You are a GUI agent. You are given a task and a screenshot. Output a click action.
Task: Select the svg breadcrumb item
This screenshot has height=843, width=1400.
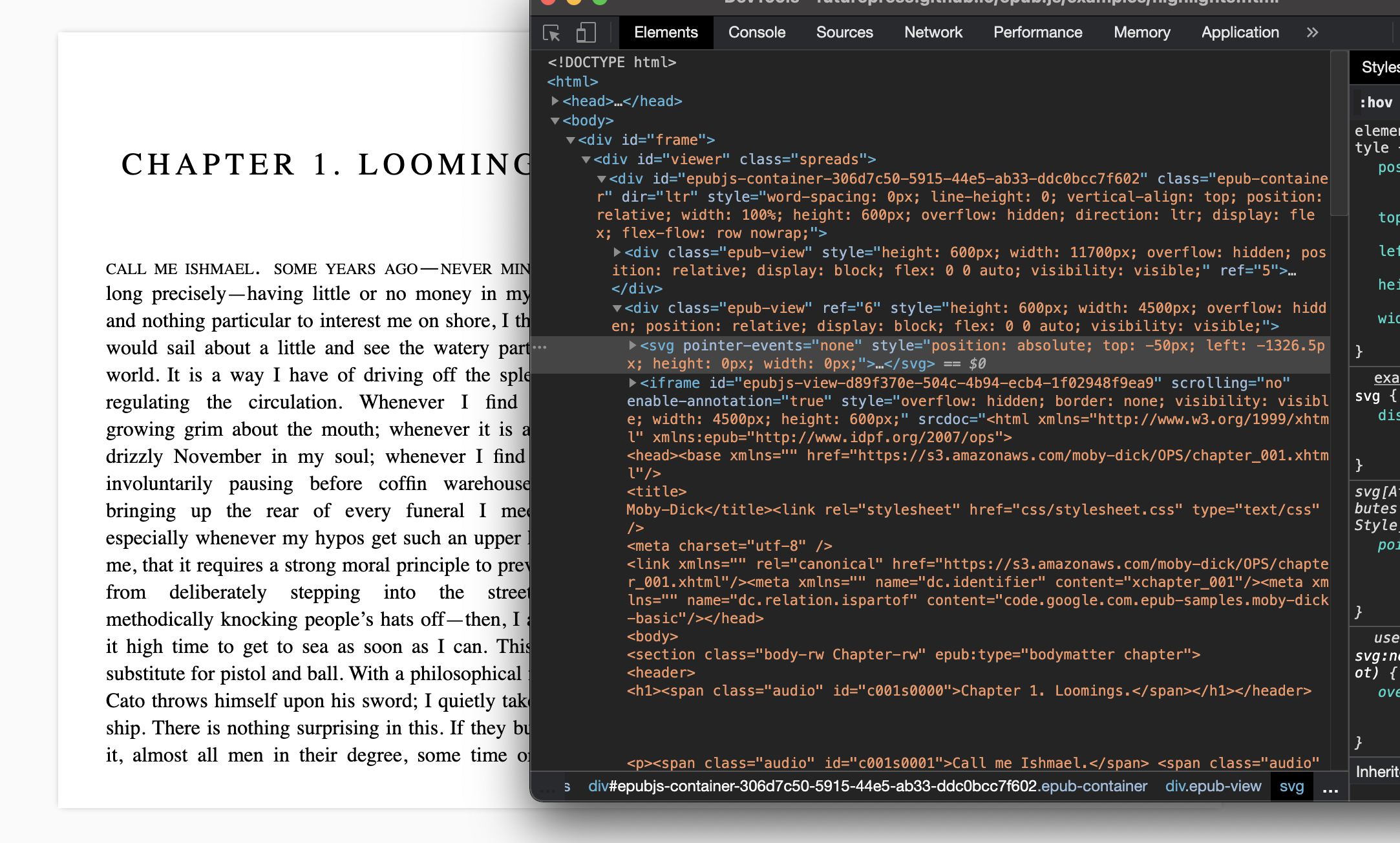pos(1291,787)
